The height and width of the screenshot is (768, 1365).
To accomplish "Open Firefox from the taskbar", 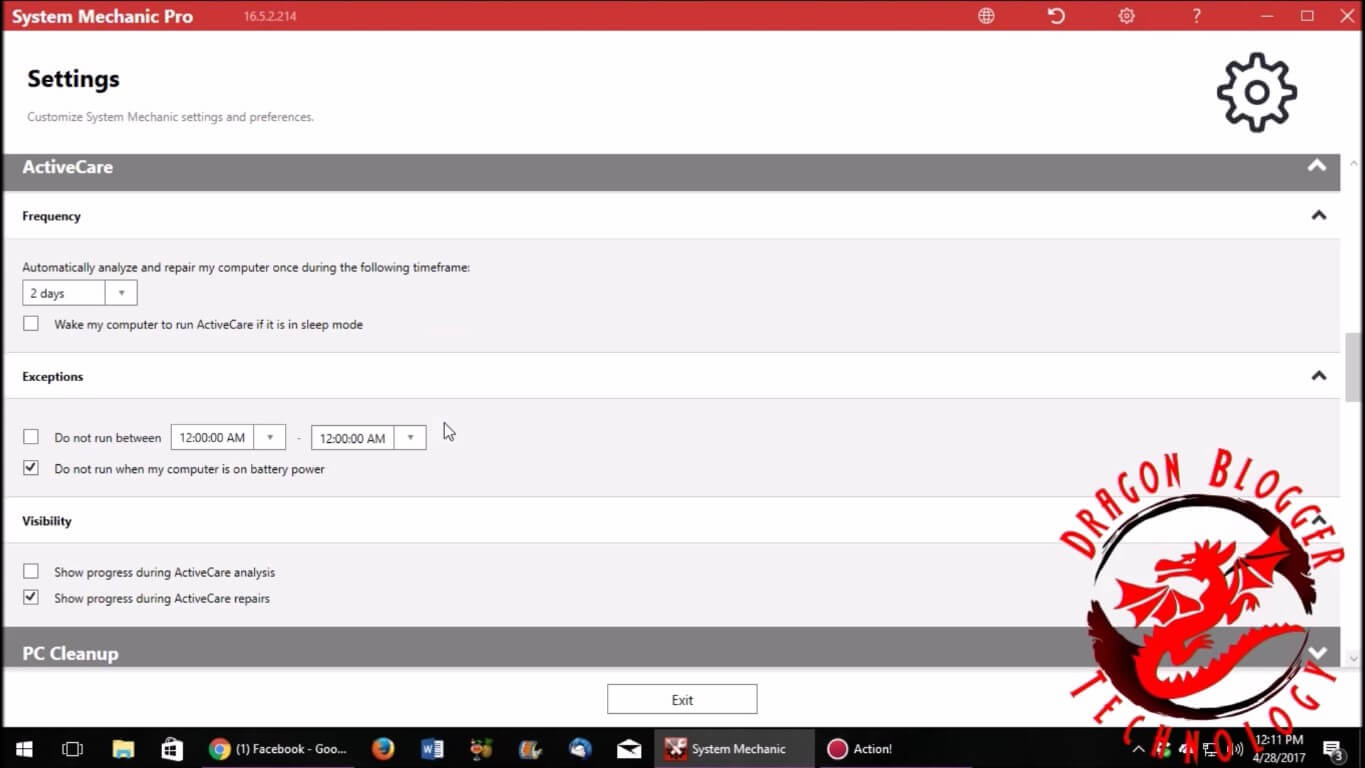I will 382,749.
